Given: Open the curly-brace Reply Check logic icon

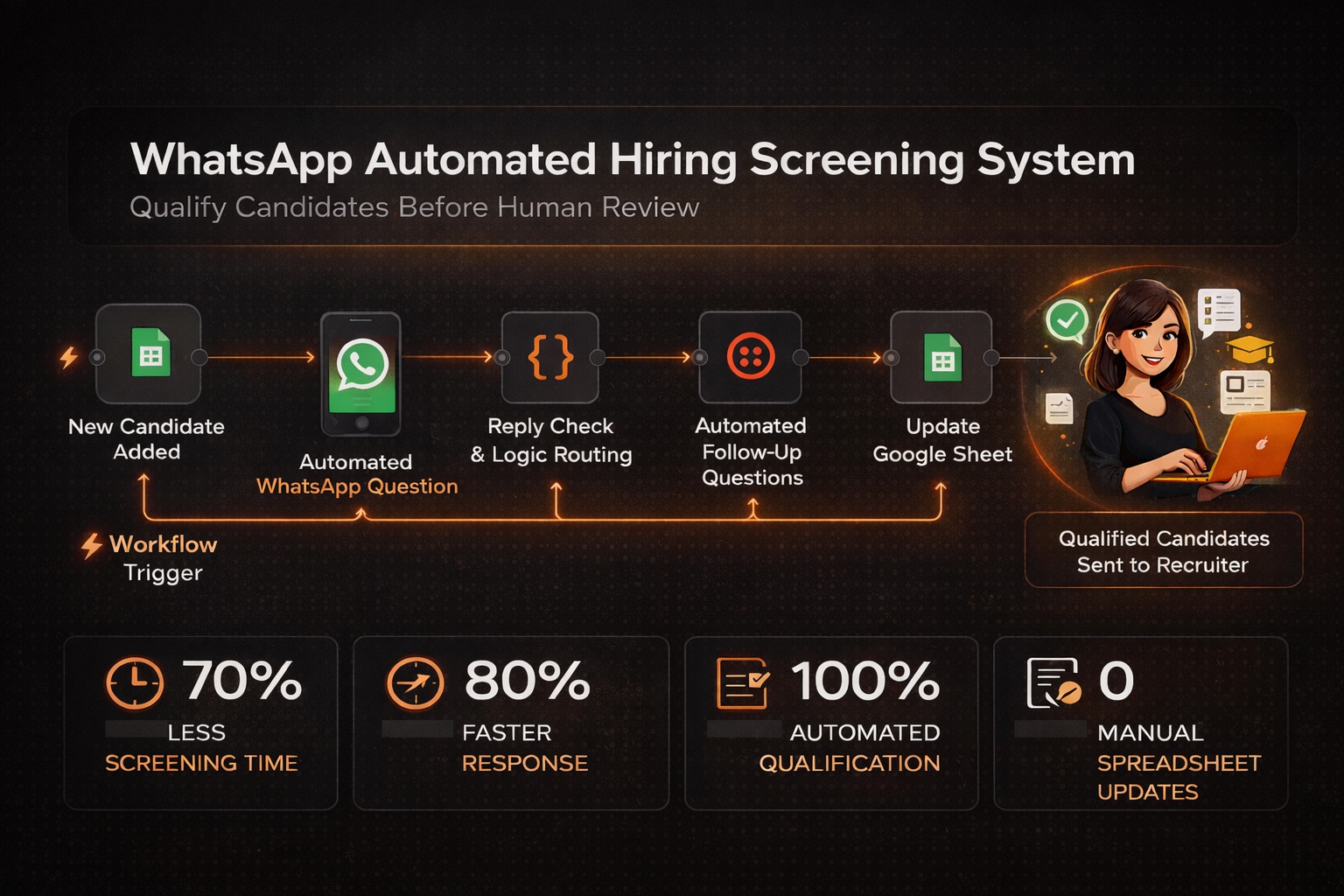Looking at the screenshot, I should point(549,357).
